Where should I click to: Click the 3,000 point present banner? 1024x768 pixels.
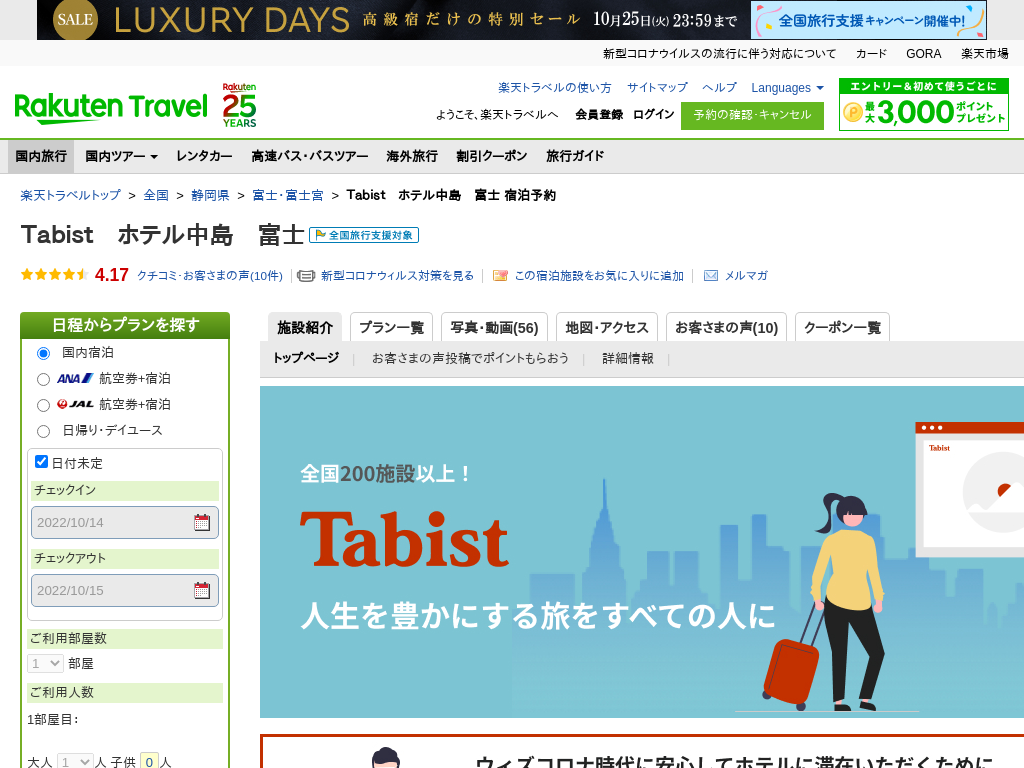[923, 104]
